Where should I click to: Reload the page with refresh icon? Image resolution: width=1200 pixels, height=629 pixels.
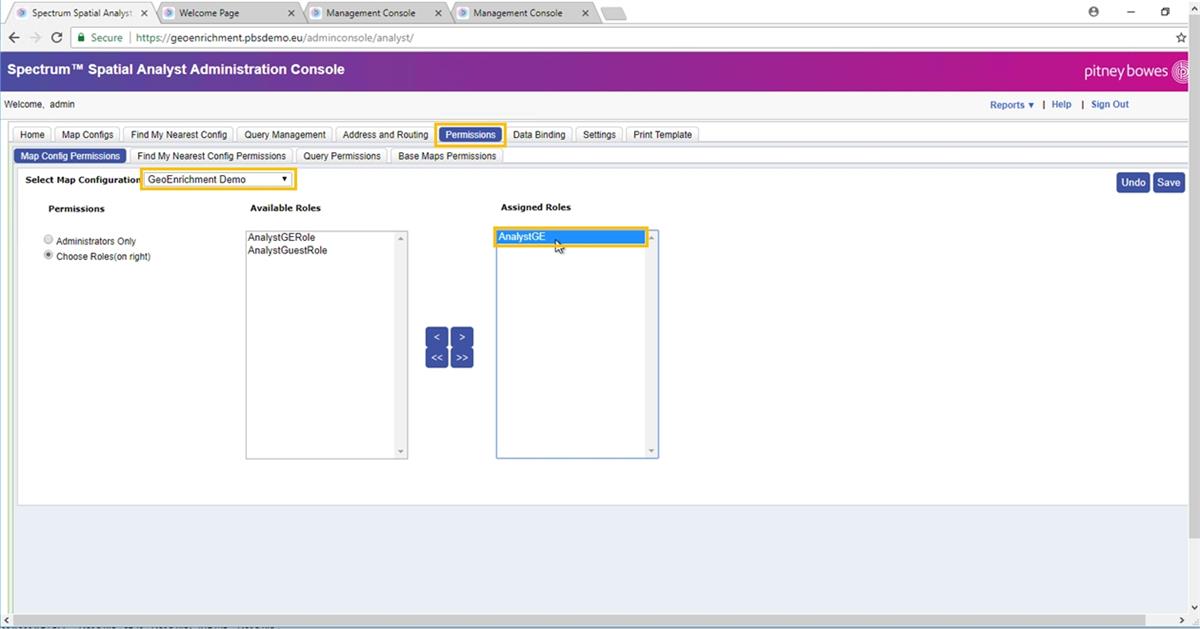pyautogui.click(x=56, y=37)
